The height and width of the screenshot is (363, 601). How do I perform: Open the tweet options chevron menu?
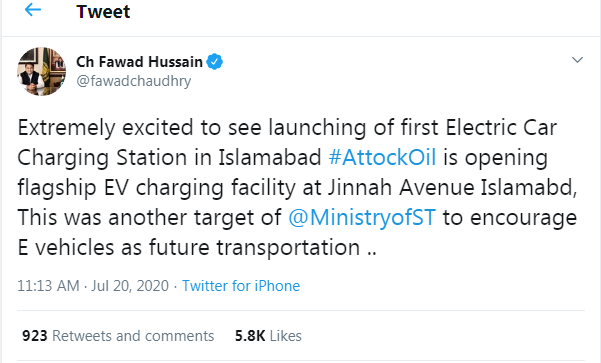coord(577,60)
